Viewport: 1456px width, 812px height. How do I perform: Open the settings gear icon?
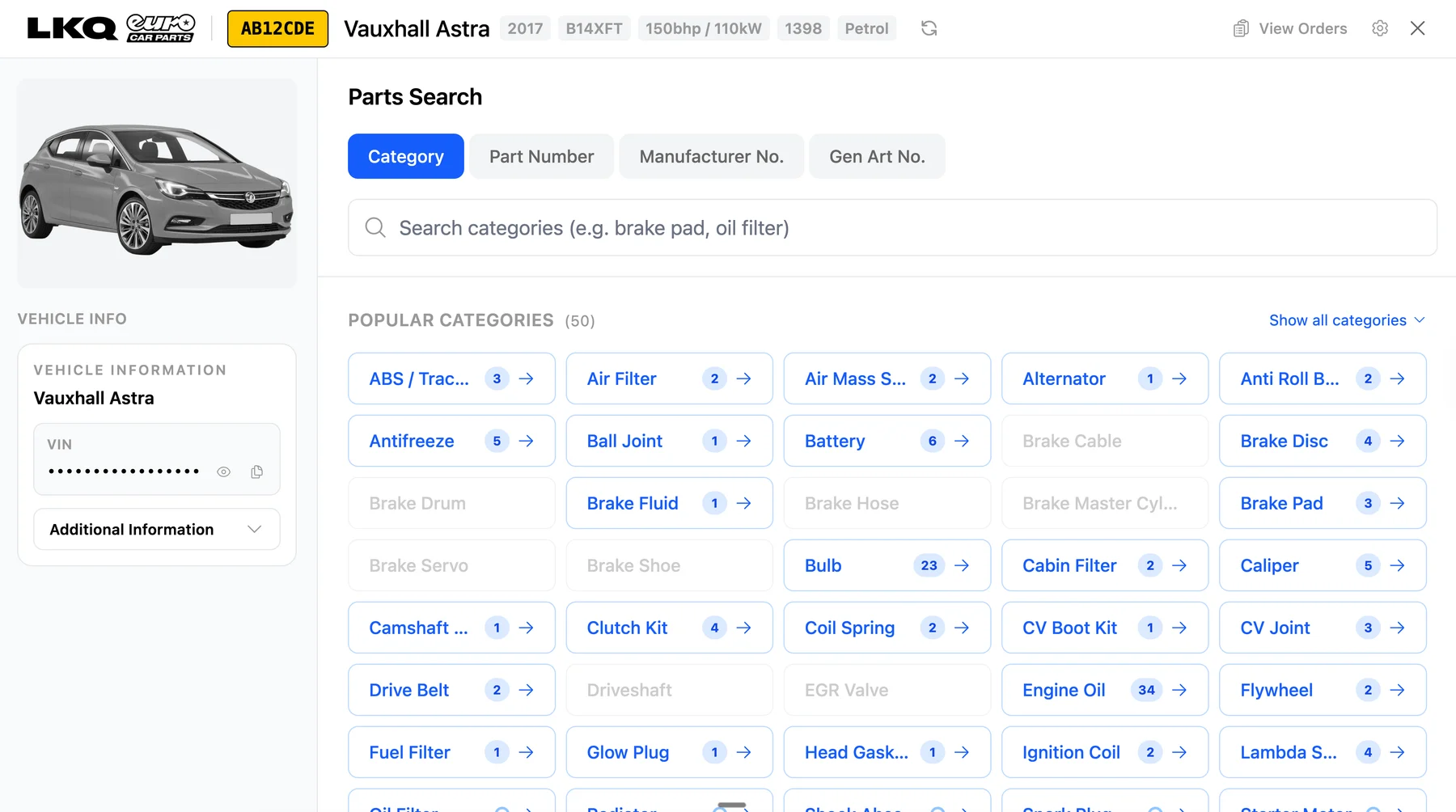[1380, 28]
